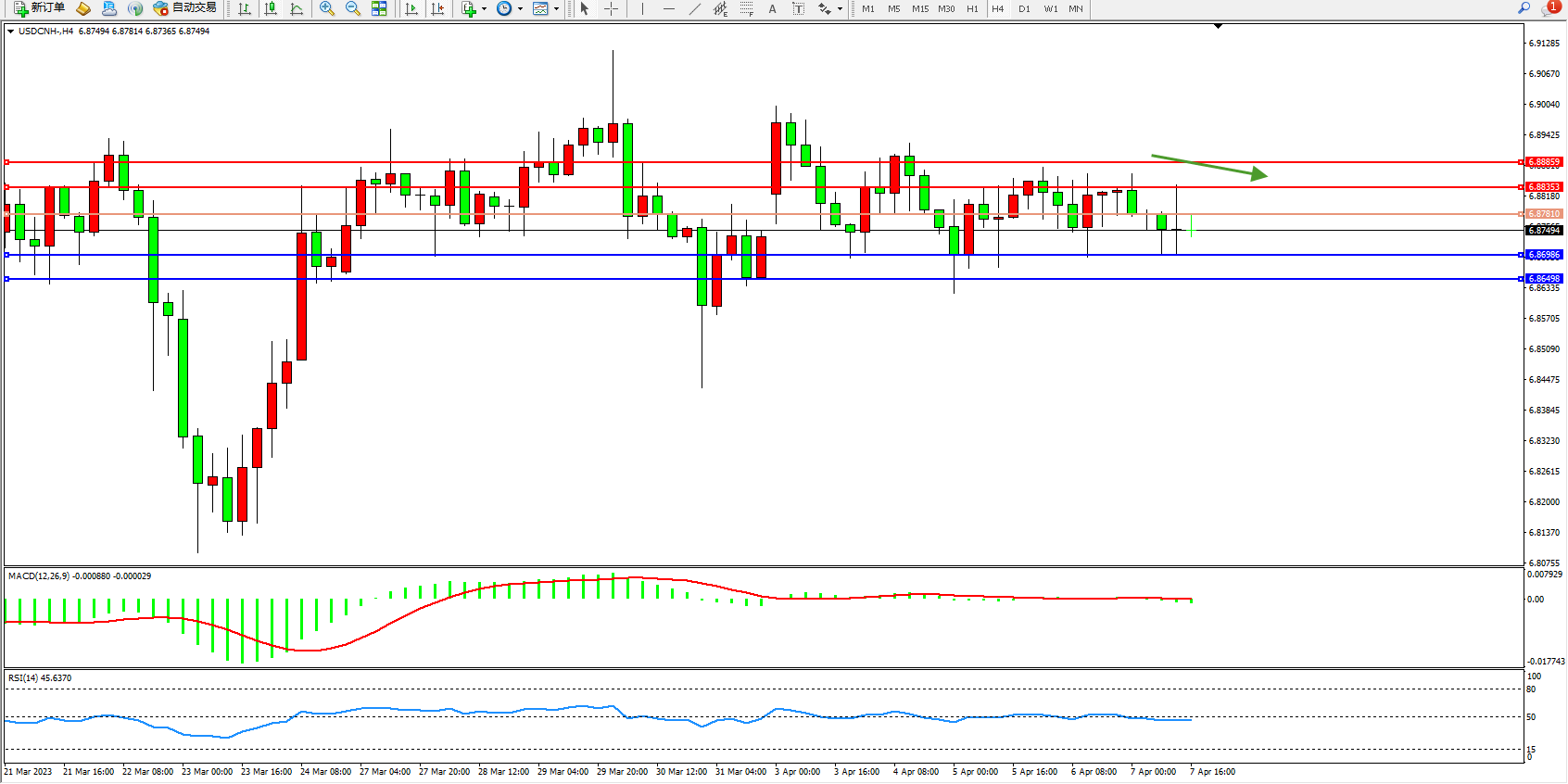The width and height of the screenshot is (1568, 784).
Task: Switch to the D1 timeframe
Action: (1024, 8)
